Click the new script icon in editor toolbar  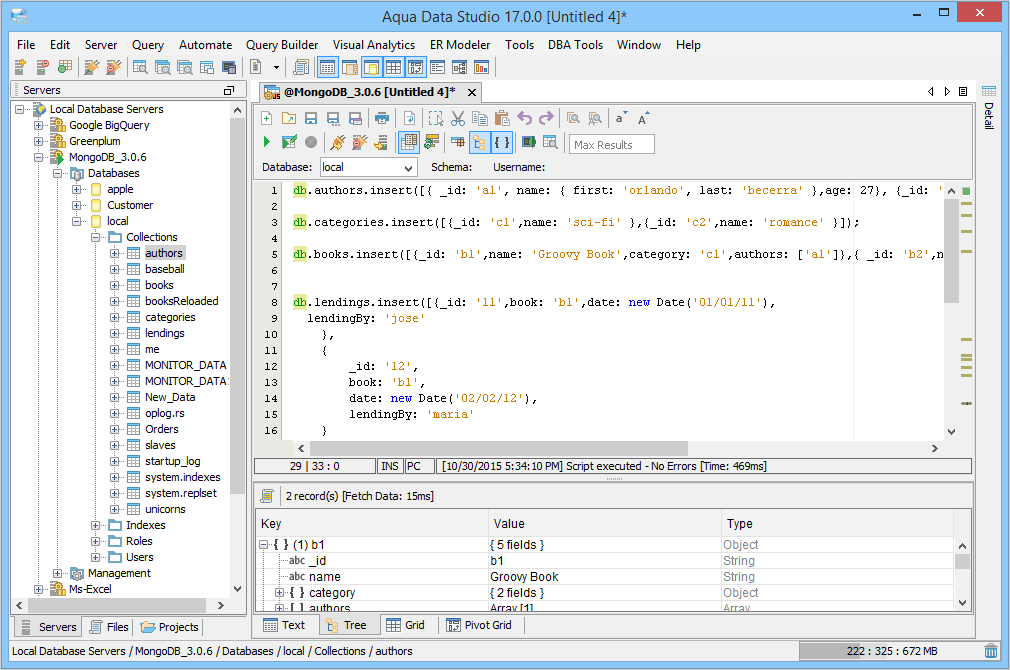click(x=267, y=119)
